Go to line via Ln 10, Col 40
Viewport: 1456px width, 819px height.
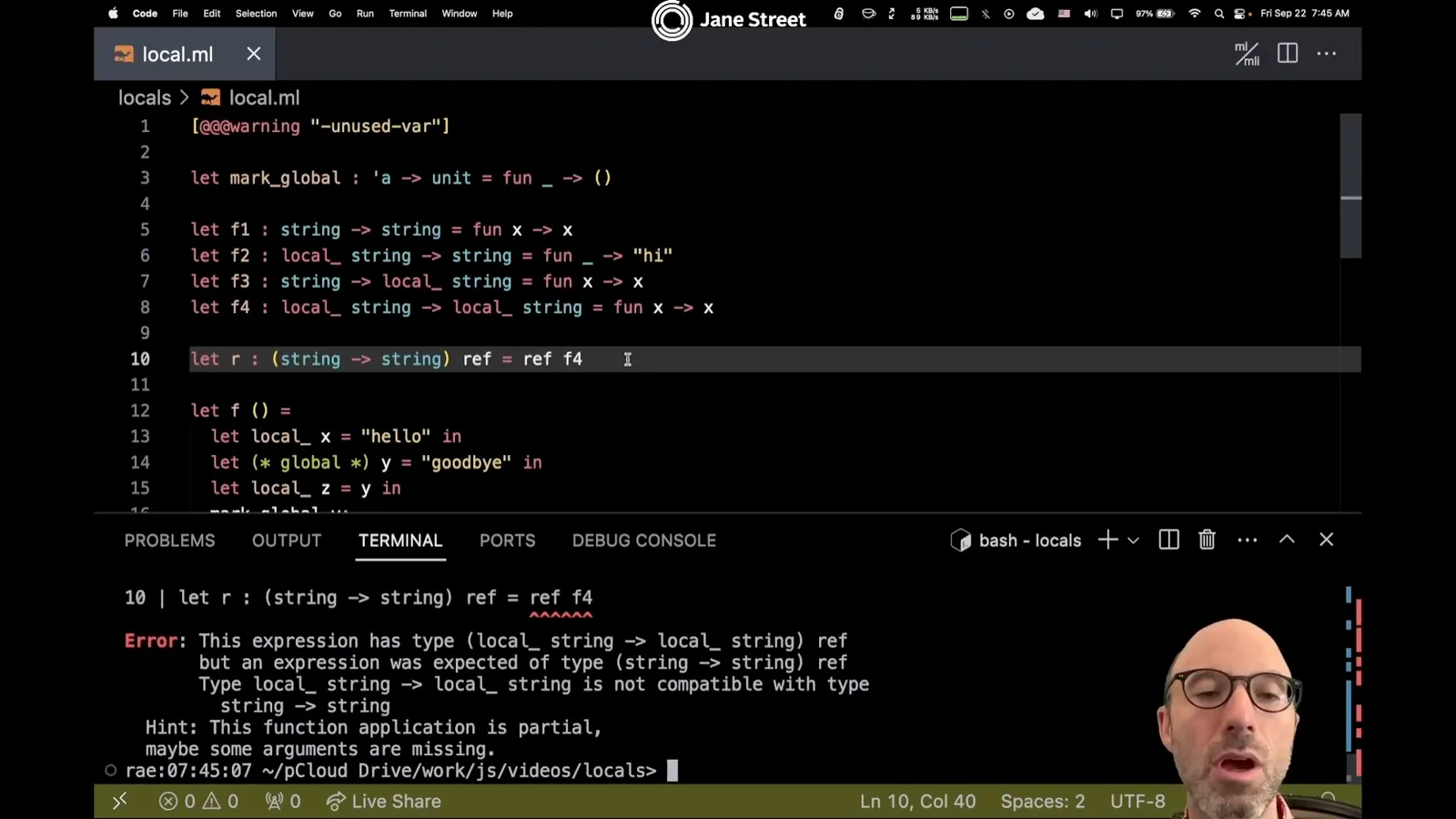point(917,801)
